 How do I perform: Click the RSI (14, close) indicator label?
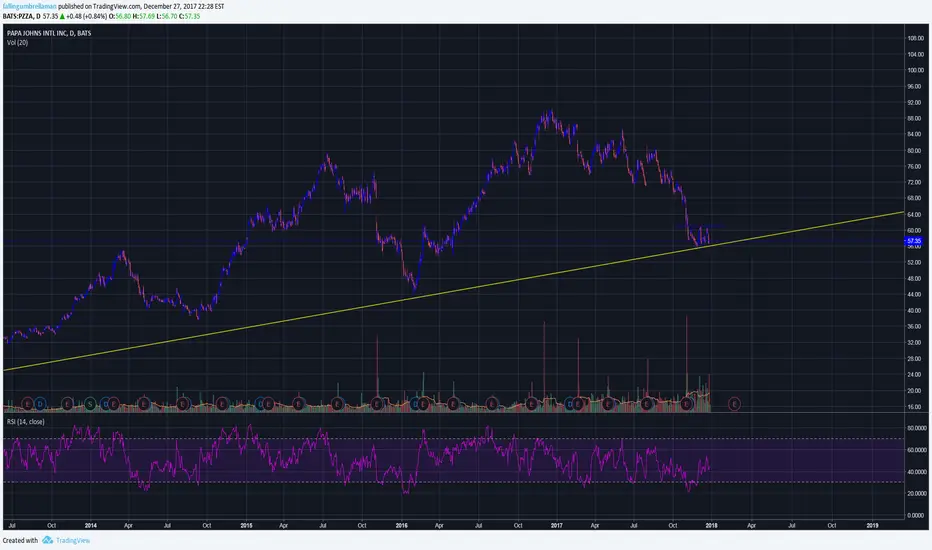point(25,422)
